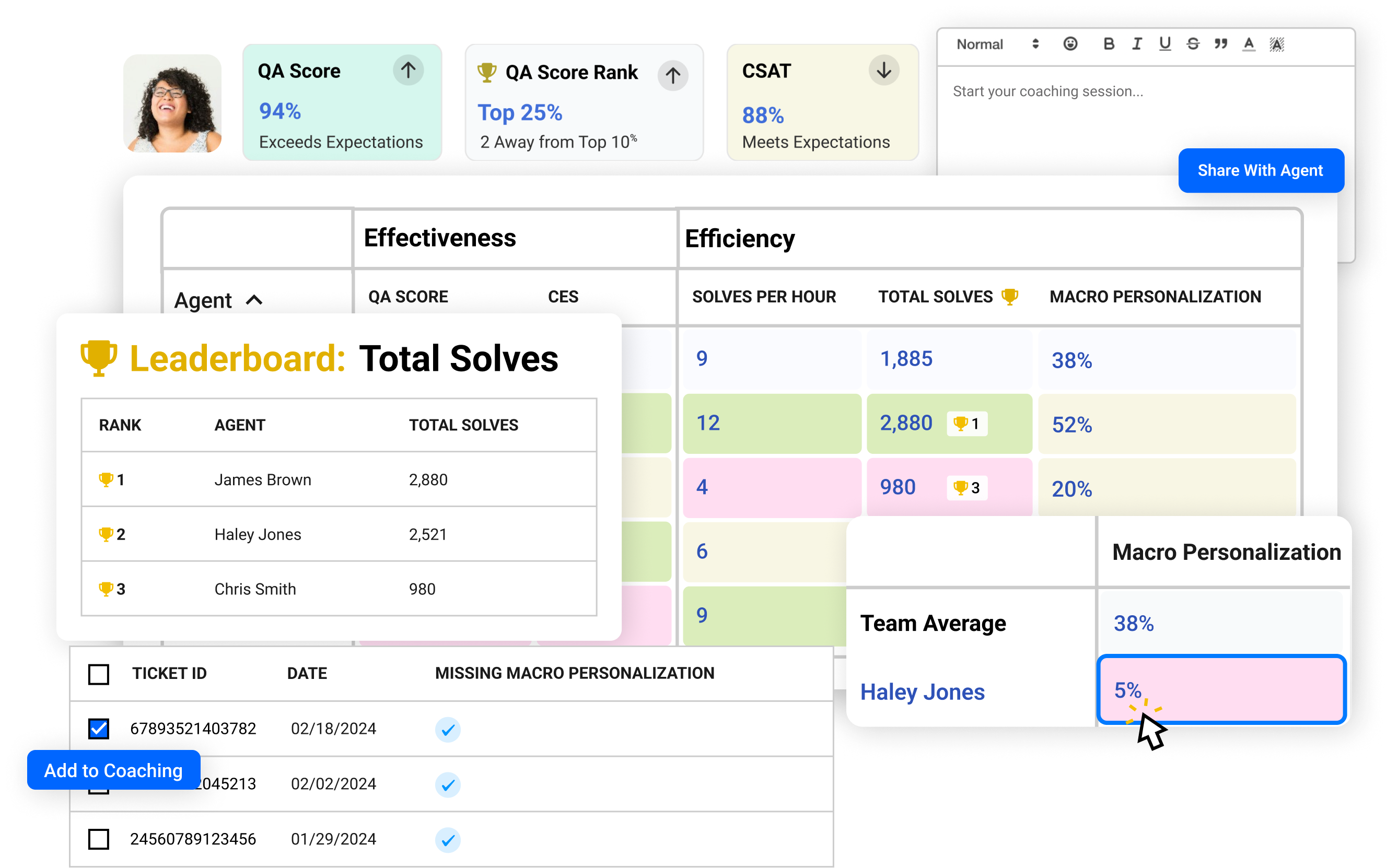Click the trophy beside Total Solves column header
The width and height of the screenshot is (1398, 868).
pos(1009,297)
